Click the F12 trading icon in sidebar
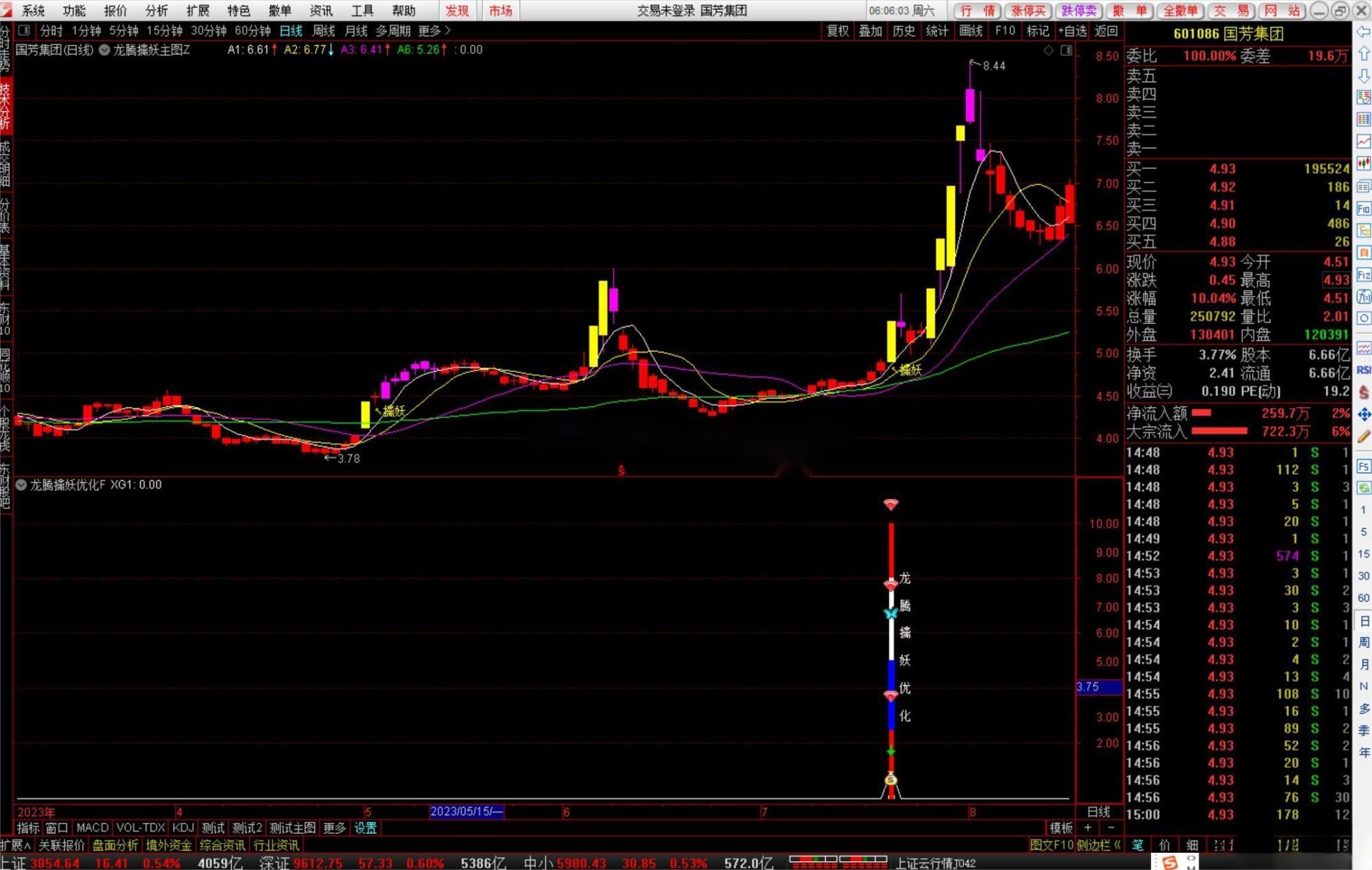The image size is (1372, 870). click(x=1363, y=275)
